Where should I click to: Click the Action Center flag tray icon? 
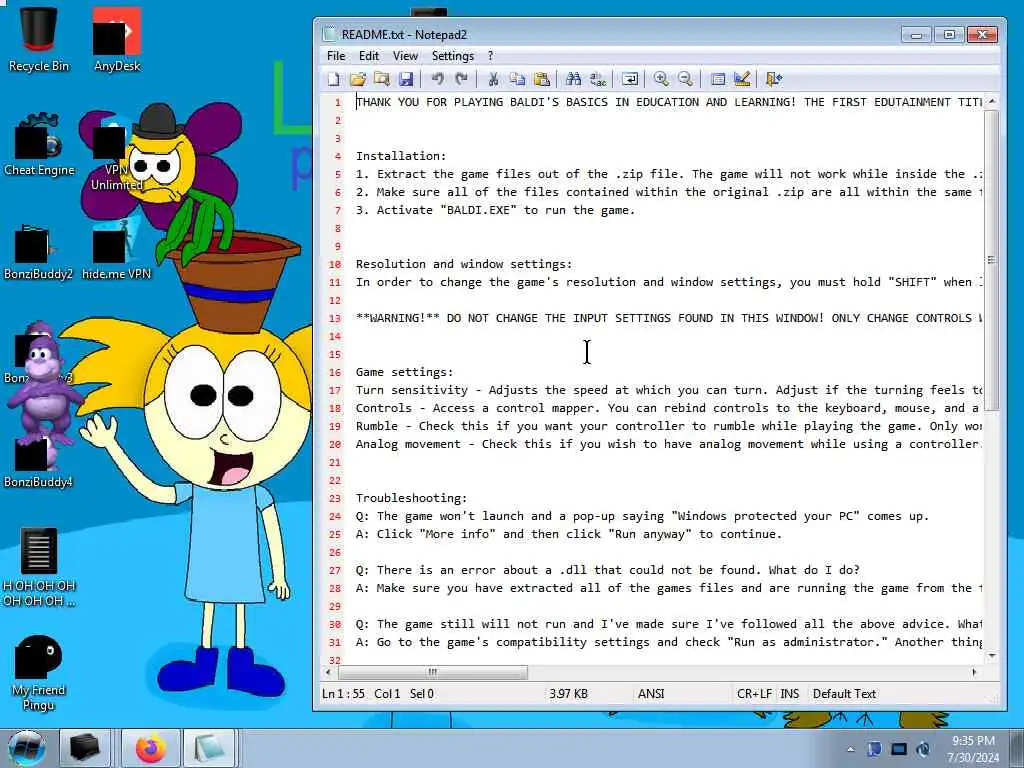click(874, 749)
